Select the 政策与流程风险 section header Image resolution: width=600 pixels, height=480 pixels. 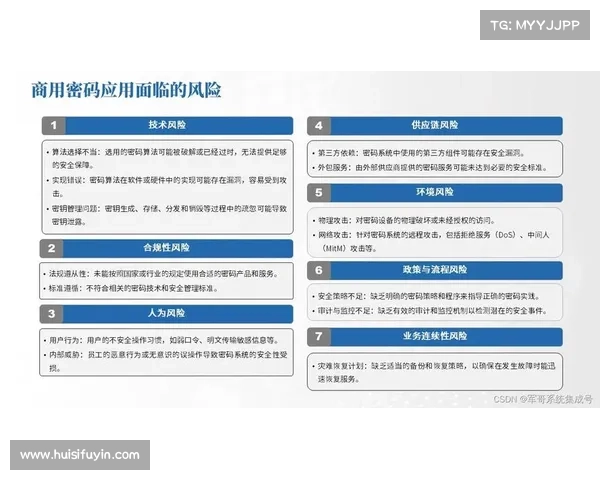[x=435, y=270]
